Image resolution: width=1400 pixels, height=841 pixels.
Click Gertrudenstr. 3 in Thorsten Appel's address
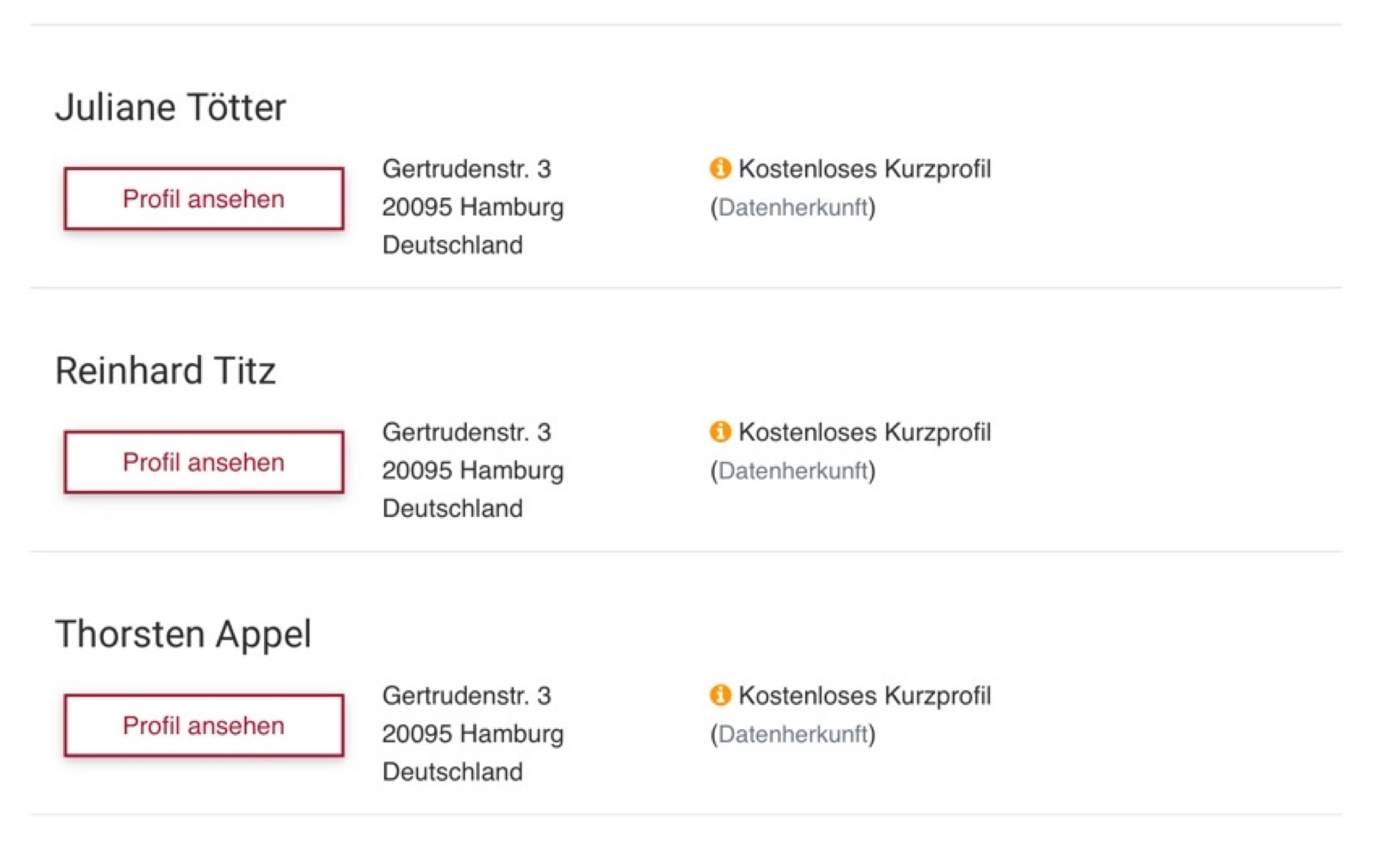[x=466, y=696]
